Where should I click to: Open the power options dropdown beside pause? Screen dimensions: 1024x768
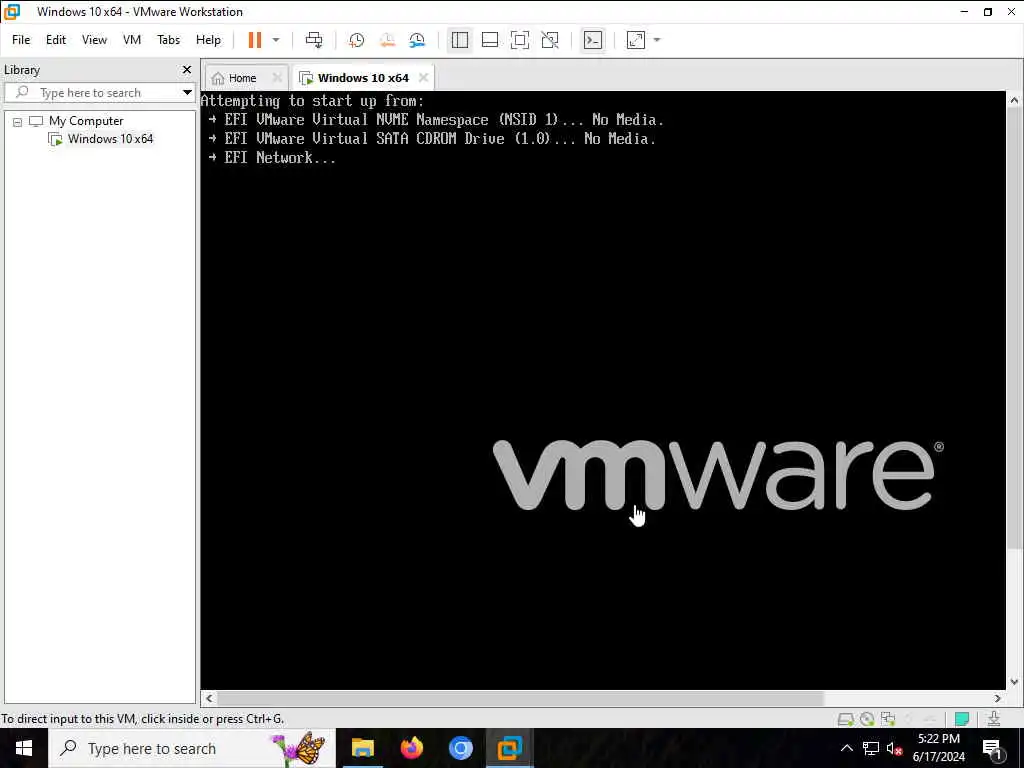click(x=276, y=40)
